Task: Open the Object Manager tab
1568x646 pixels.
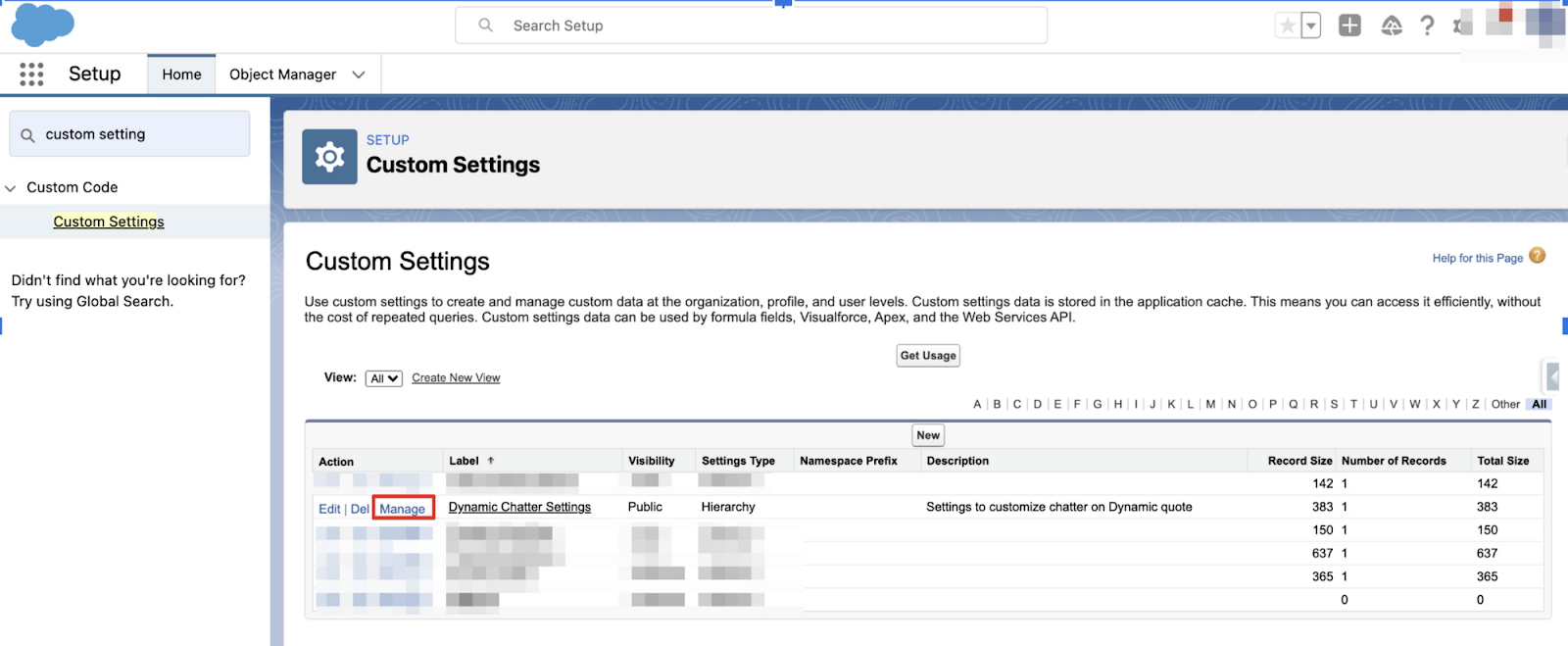Action: pos(282,75)
